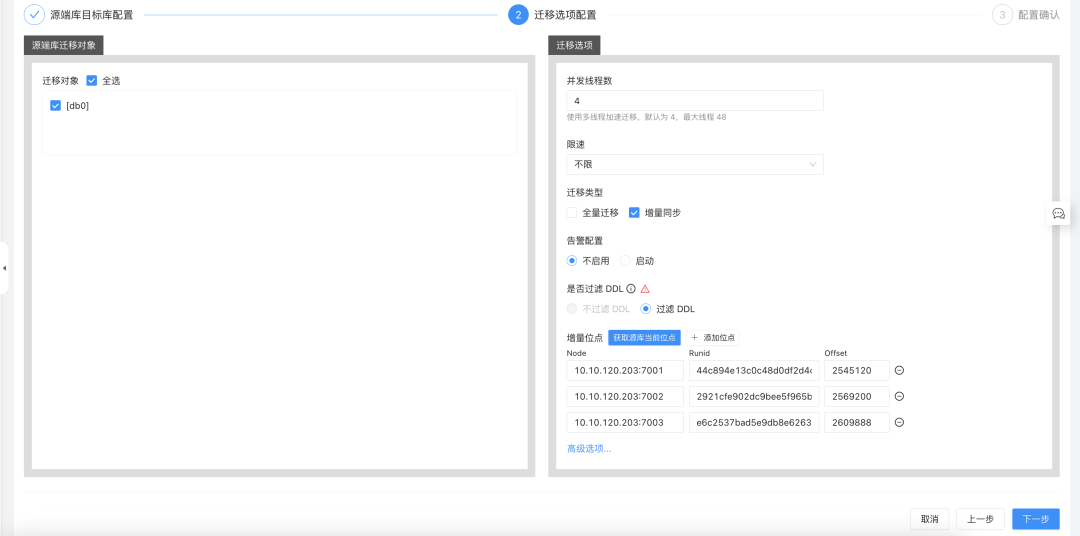Screen dimensions: 1080x536
Task: Enable the 全量迁移 checkbox
Action: [572, 213]
